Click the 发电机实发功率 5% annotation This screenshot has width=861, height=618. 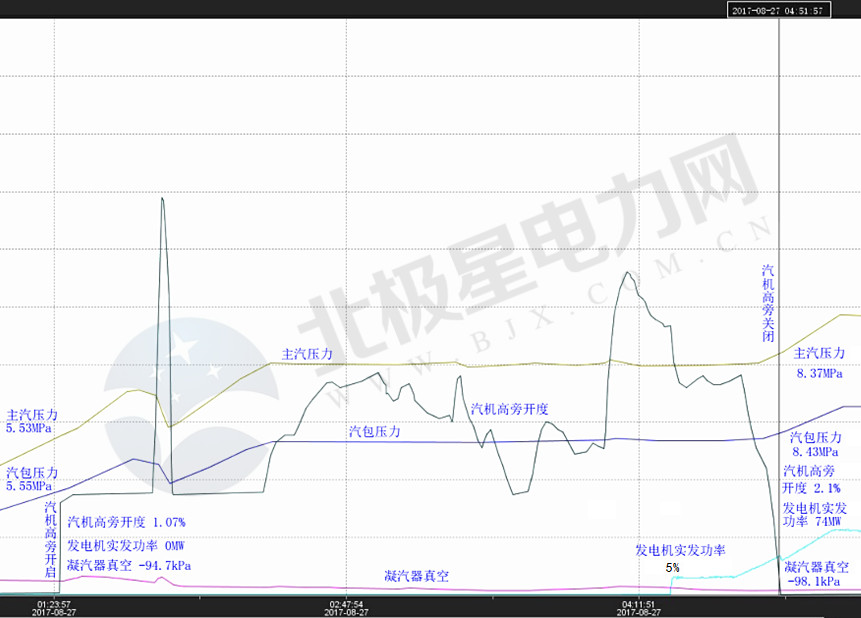coord(678,555)
